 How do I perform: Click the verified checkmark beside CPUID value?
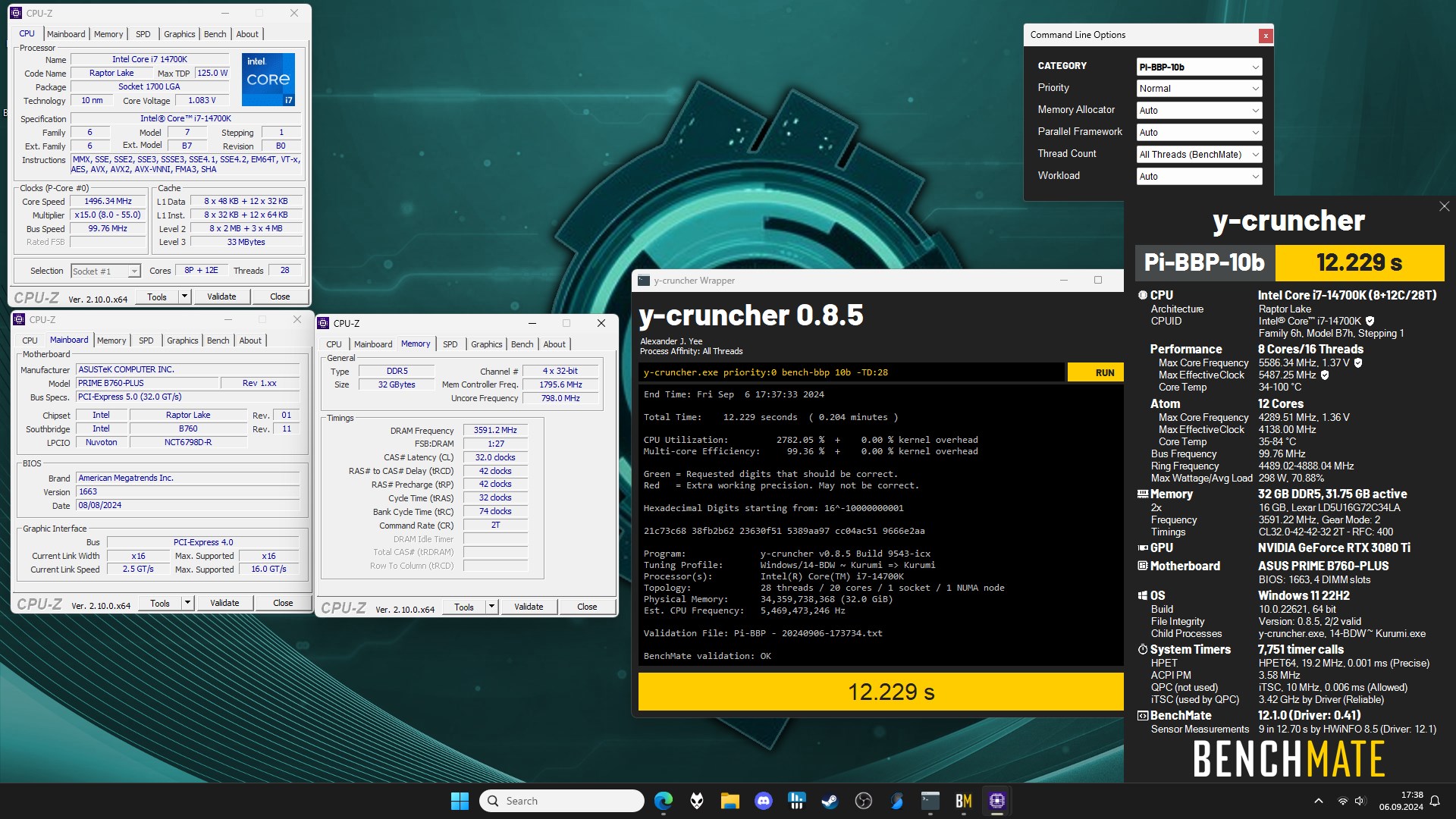tap(1370, 321)
